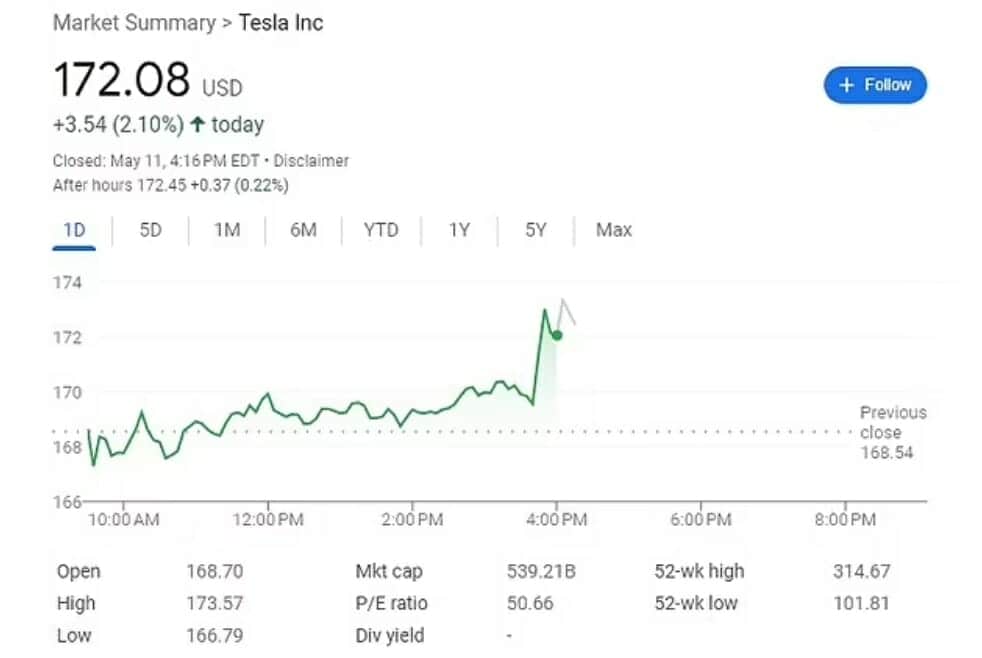Click the Disclaimer link
Screen dimensions: 982x658
click(x=311, y=161)
